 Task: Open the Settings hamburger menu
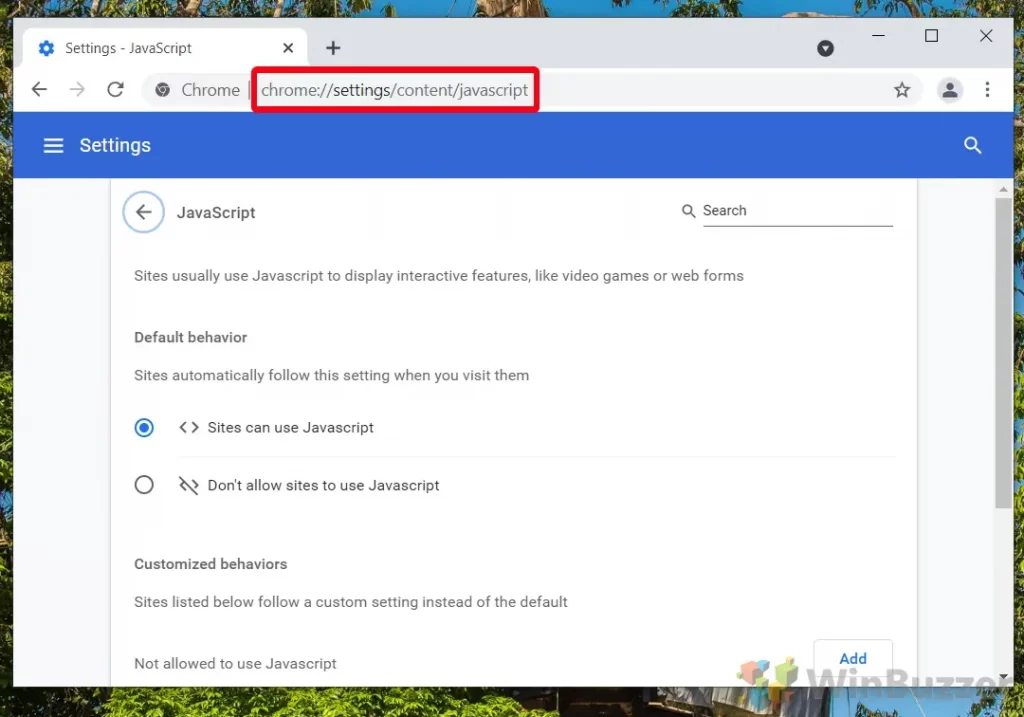[x=53, y=145]
